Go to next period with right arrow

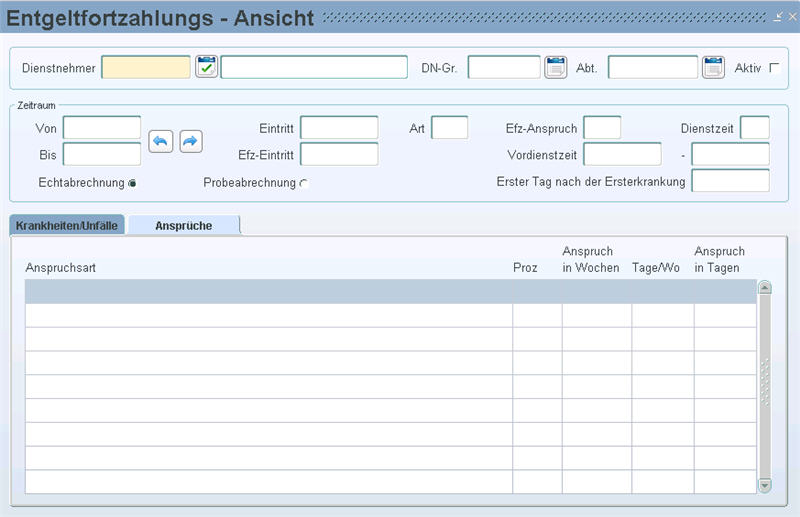coord(191,141)
